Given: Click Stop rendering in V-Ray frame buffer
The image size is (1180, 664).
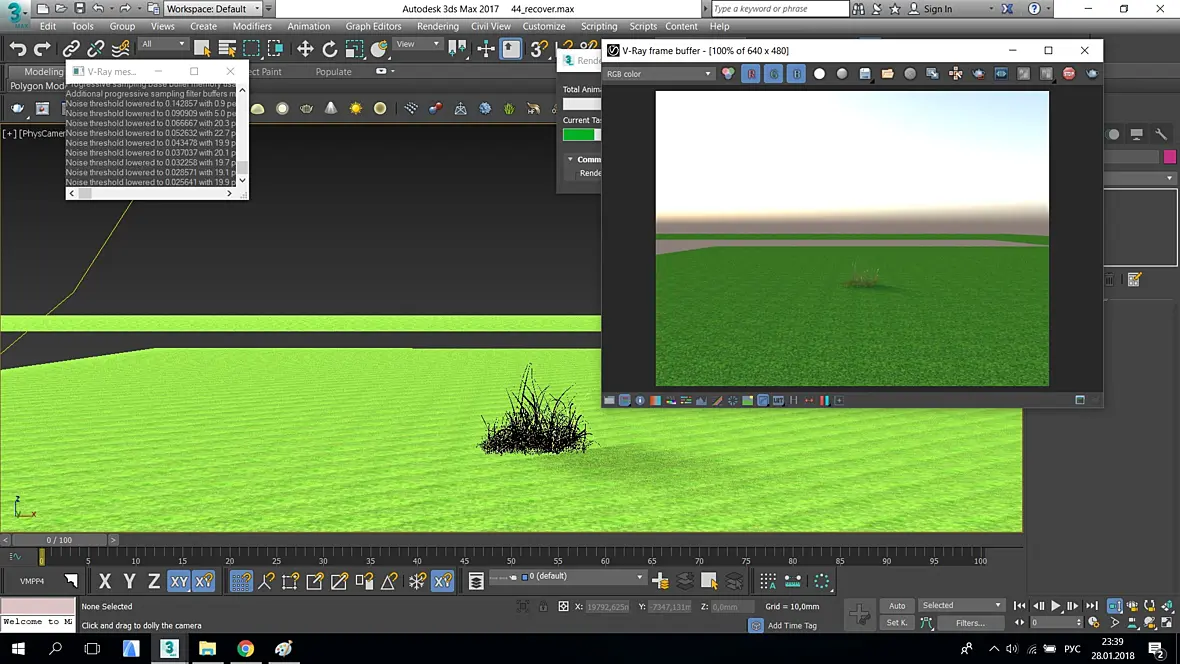Looking at the screenshot, I should pyautogui.click(x=1069, y=74).
